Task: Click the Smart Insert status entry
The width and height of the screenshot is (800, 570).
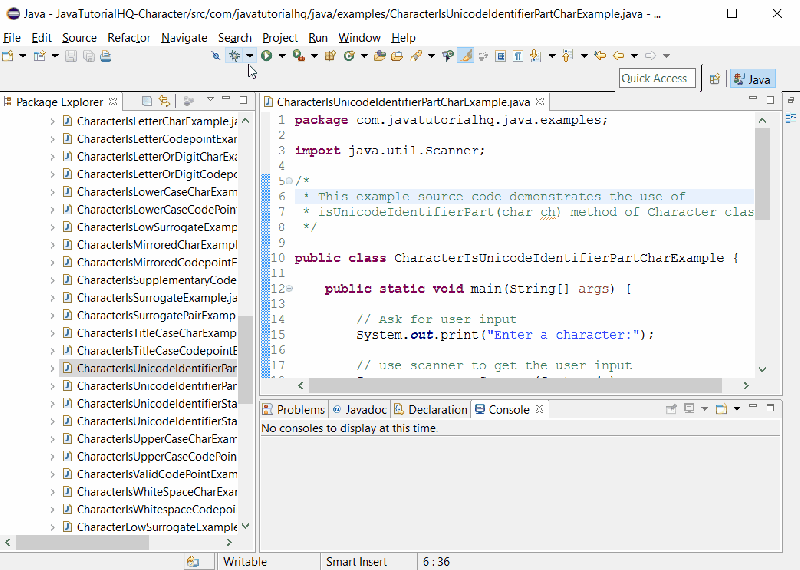Action: pos(357,562)
